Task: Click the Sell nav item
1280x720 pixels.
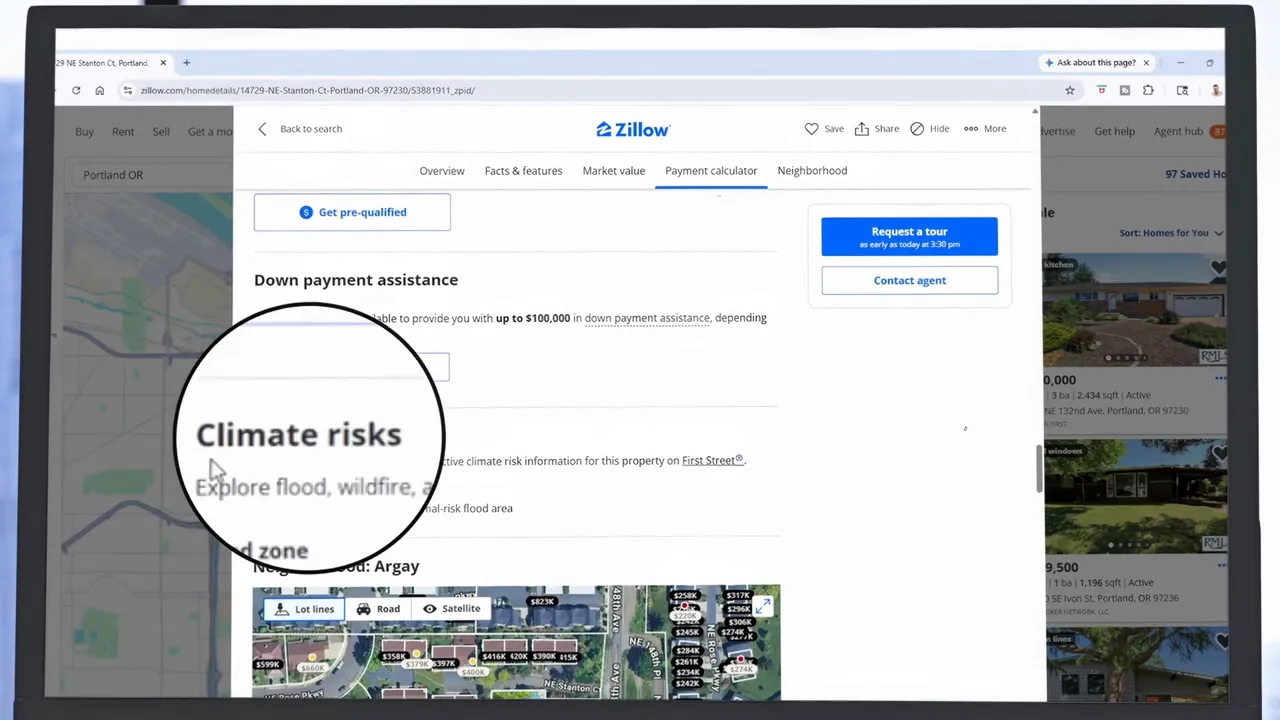Action: (161, 132)
